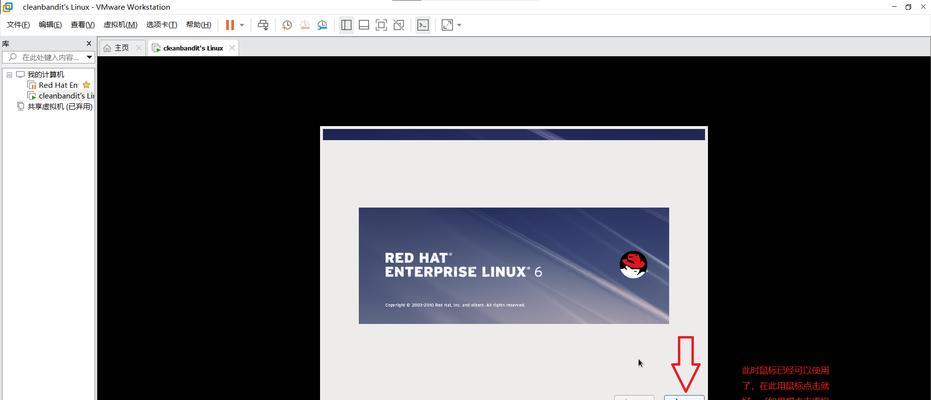Toggle the thumbnail bar view icon

pyautogui.click(x=364, y=25)
